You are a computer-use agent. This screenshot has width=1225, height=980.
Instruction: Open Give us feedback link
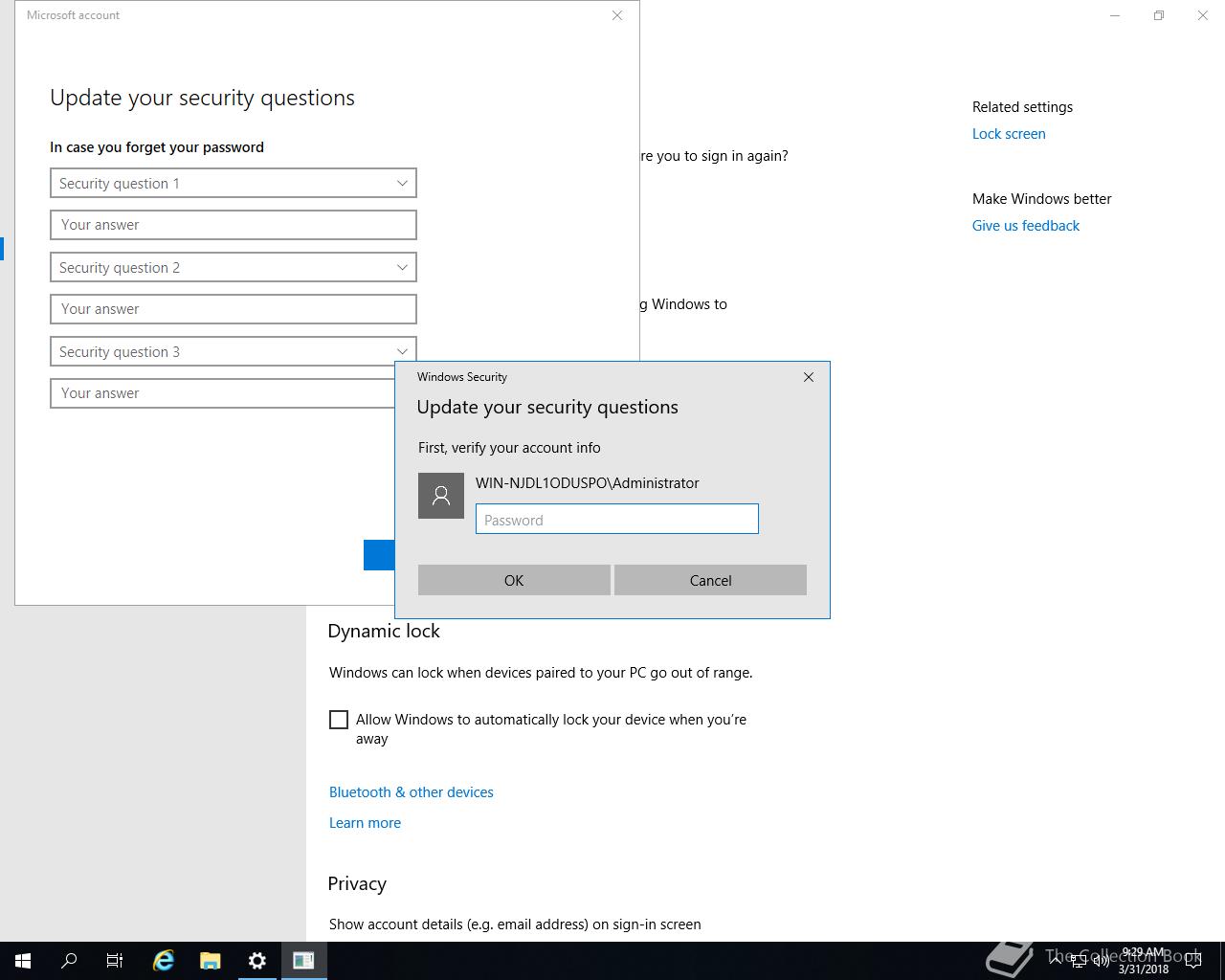point(1026,226)
